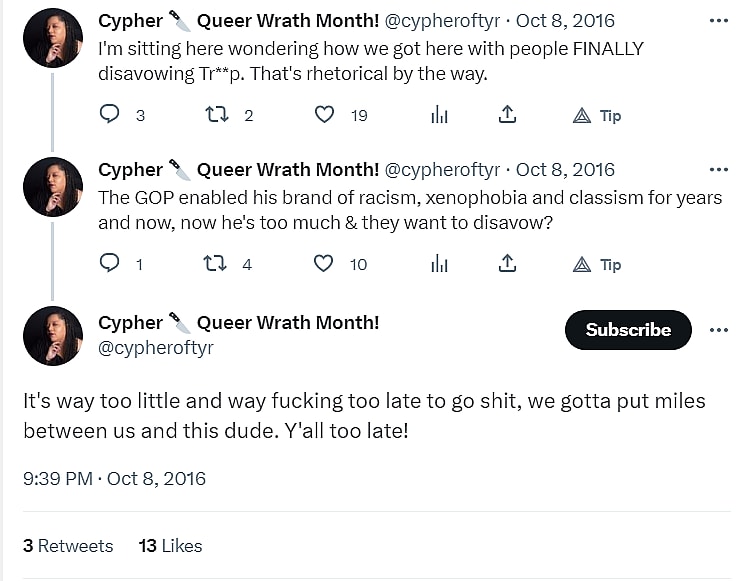Like the tweet with 10 likes
Image resolution: width=751 pixels, height=581 pixels.
324,264
